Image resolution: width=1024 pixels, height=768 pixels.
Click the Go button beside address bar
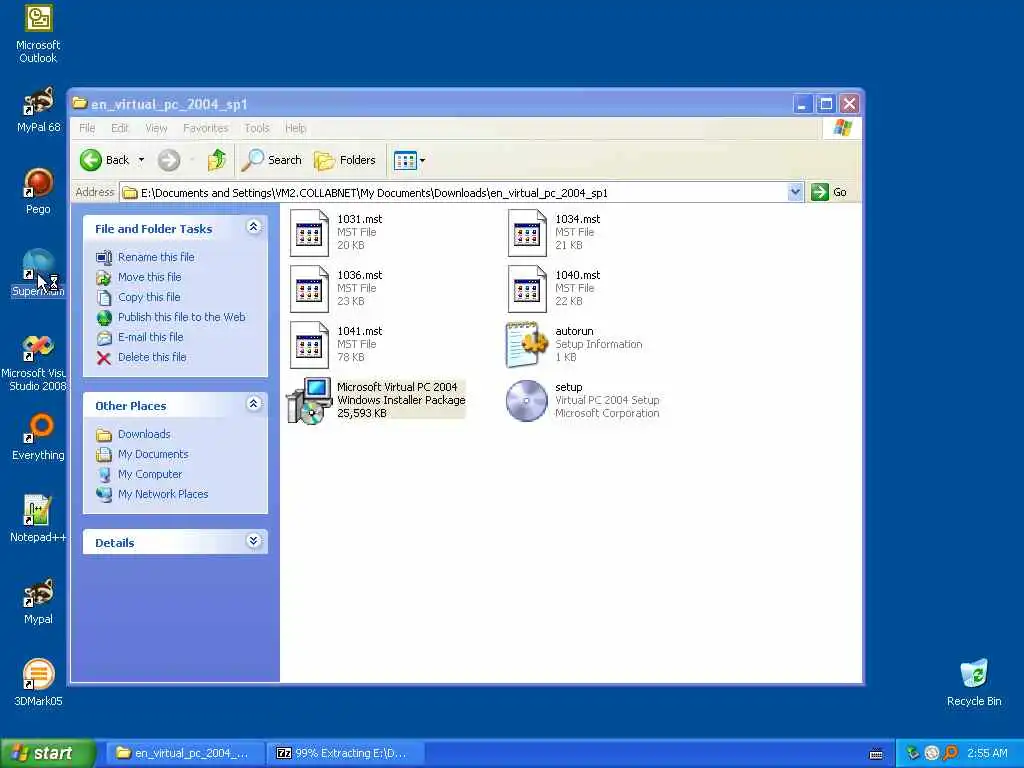[829, 192]
